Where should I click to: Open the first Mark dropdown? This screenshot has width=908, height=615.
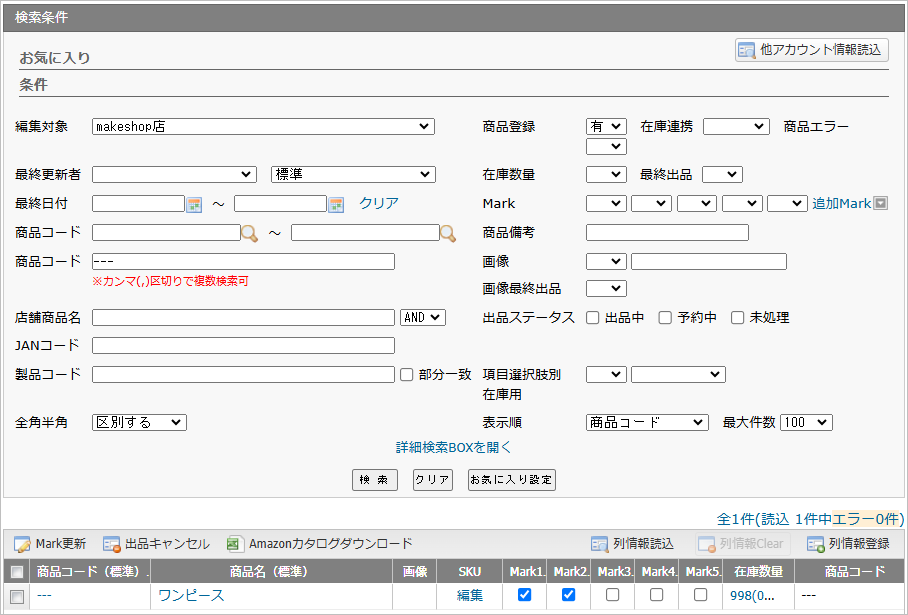(606, 203)
